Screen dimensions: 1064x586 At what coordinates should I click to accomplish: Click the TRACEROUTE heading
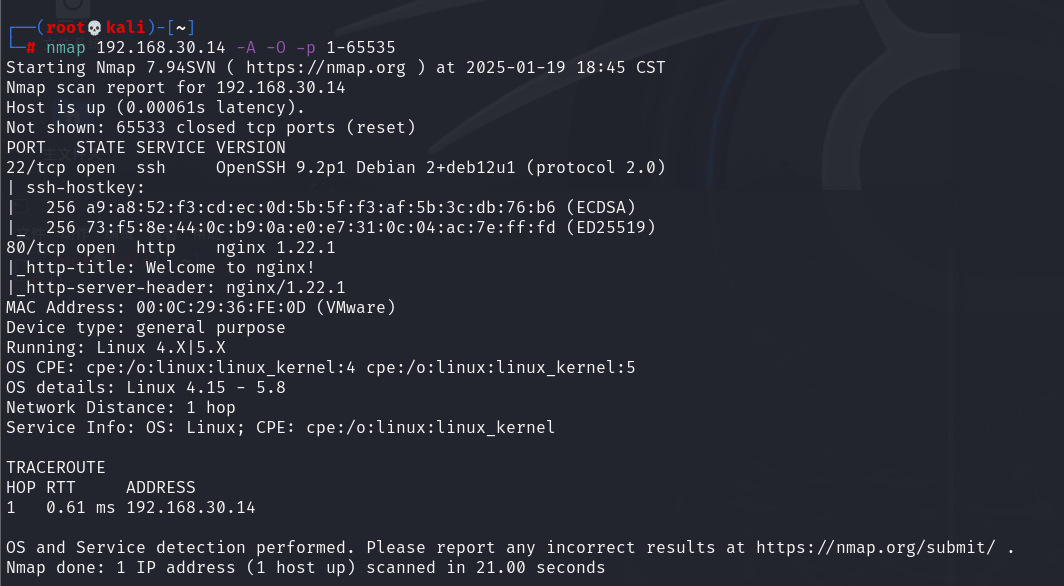coord(56,467)
